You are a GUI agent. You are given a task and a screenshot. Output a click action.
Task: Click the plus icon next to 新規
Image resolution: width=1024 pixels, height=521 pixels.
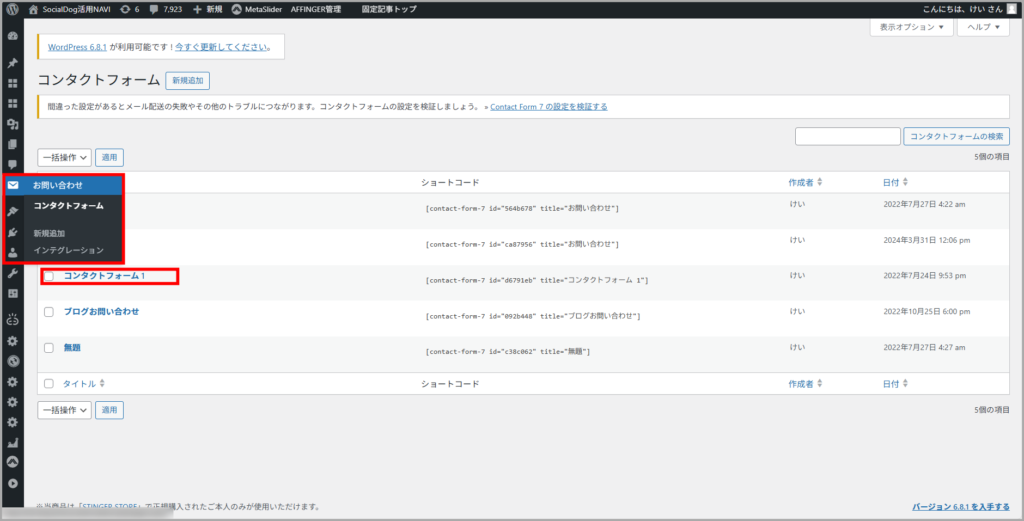coord(197,9)
